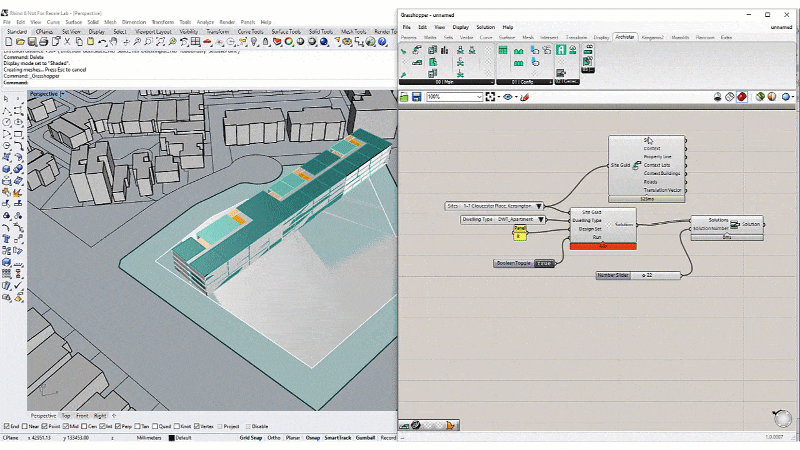This screenshot has height=450, width=800.
Task: Click the yellow Panel on Grasshopper canvas
Action: tap(519, 233)
